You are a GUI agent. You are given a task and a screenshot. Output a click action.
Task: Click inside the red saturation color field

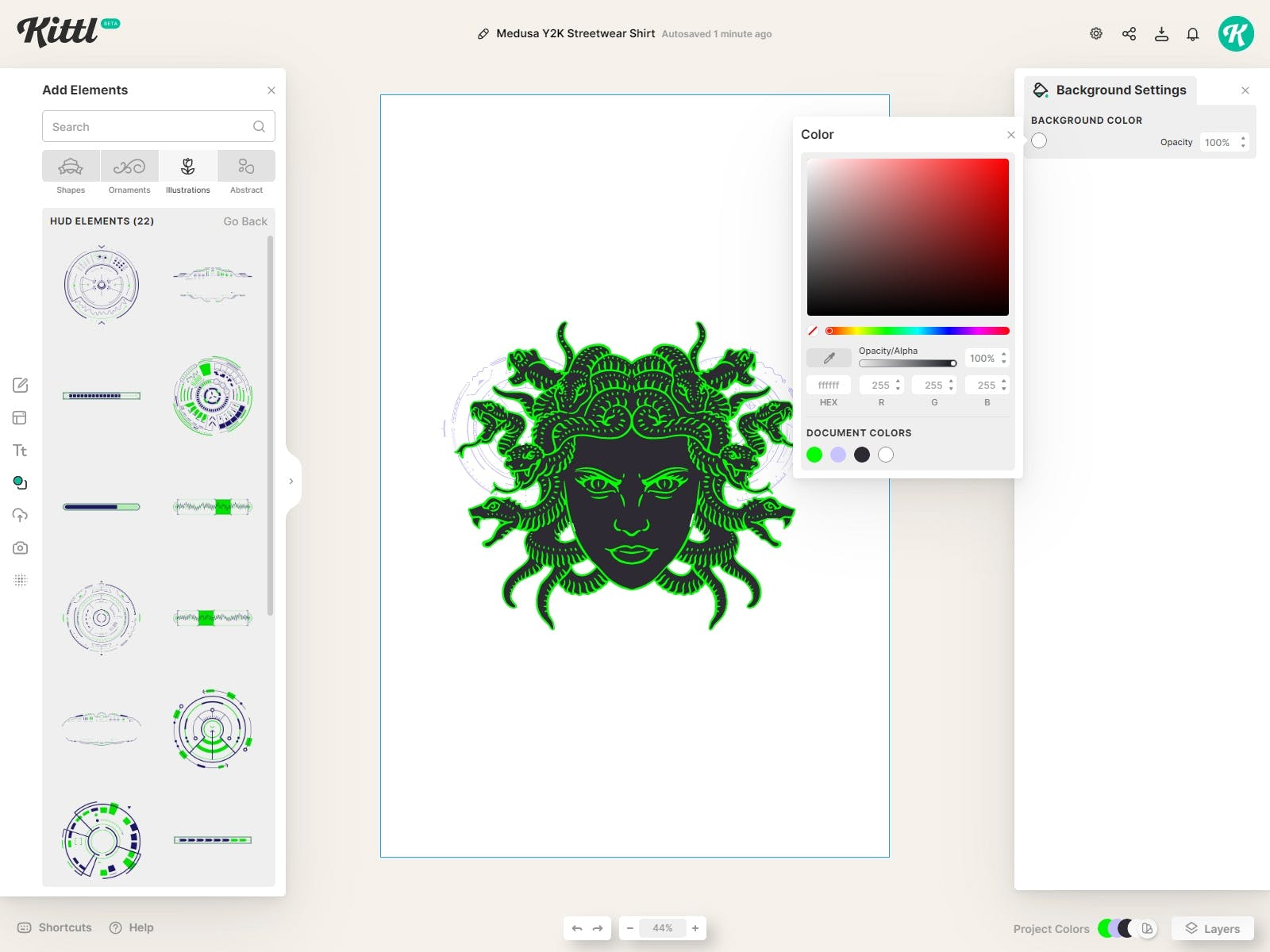(908, 237)
